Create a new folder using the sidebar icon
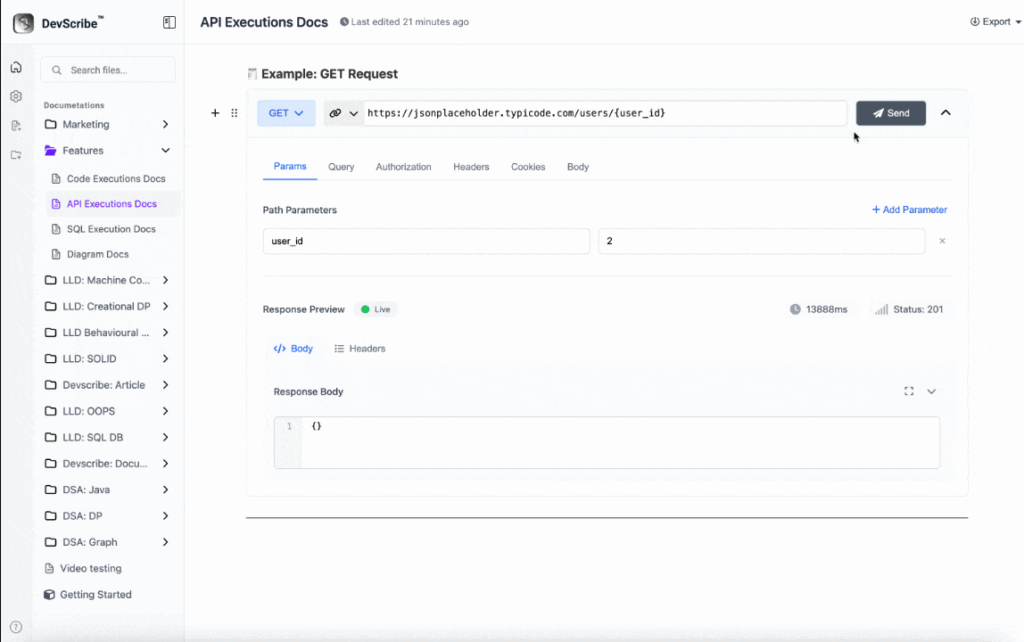 tap(17, 152)
